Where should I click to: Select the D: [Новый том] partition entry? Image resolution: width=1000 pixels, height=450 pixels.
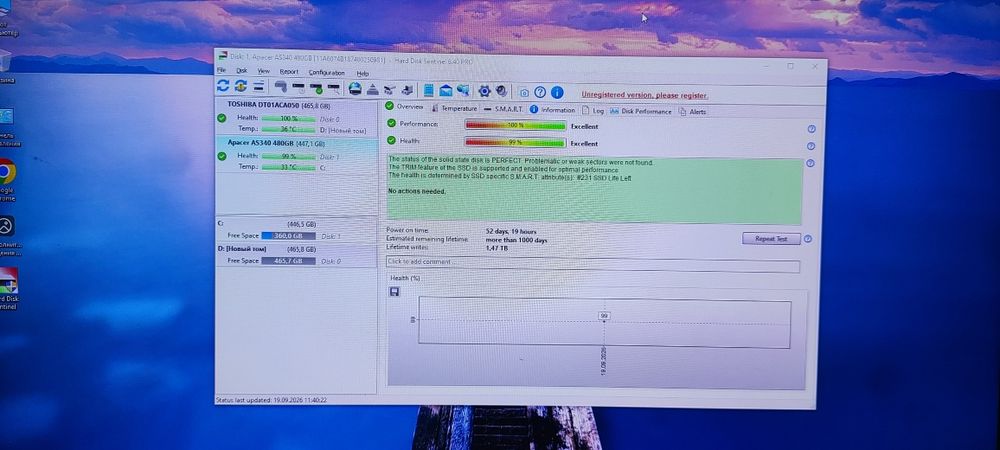[297, 255]
